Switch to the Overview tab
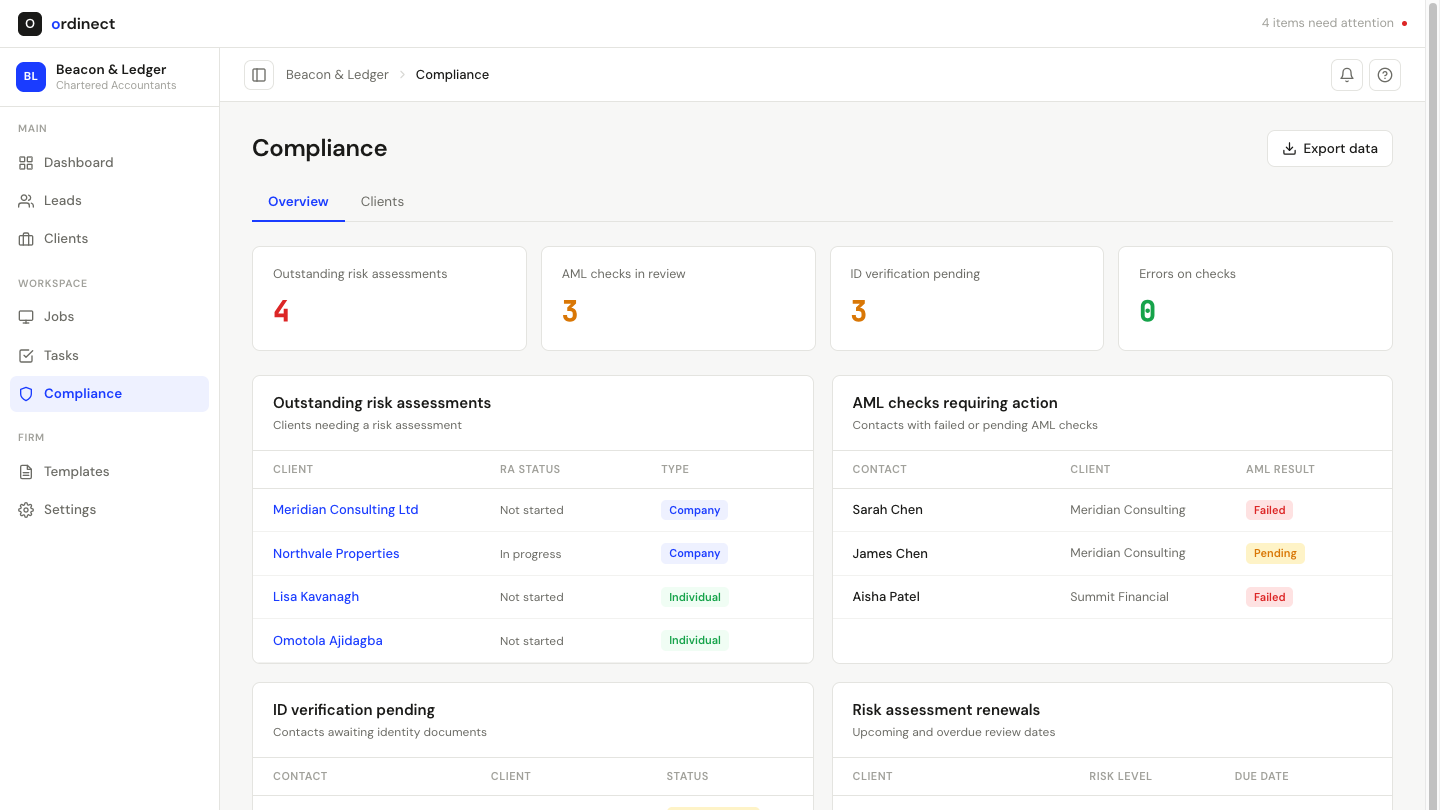This screenshot has width=1440, height=810. click(x=298, y=201)
